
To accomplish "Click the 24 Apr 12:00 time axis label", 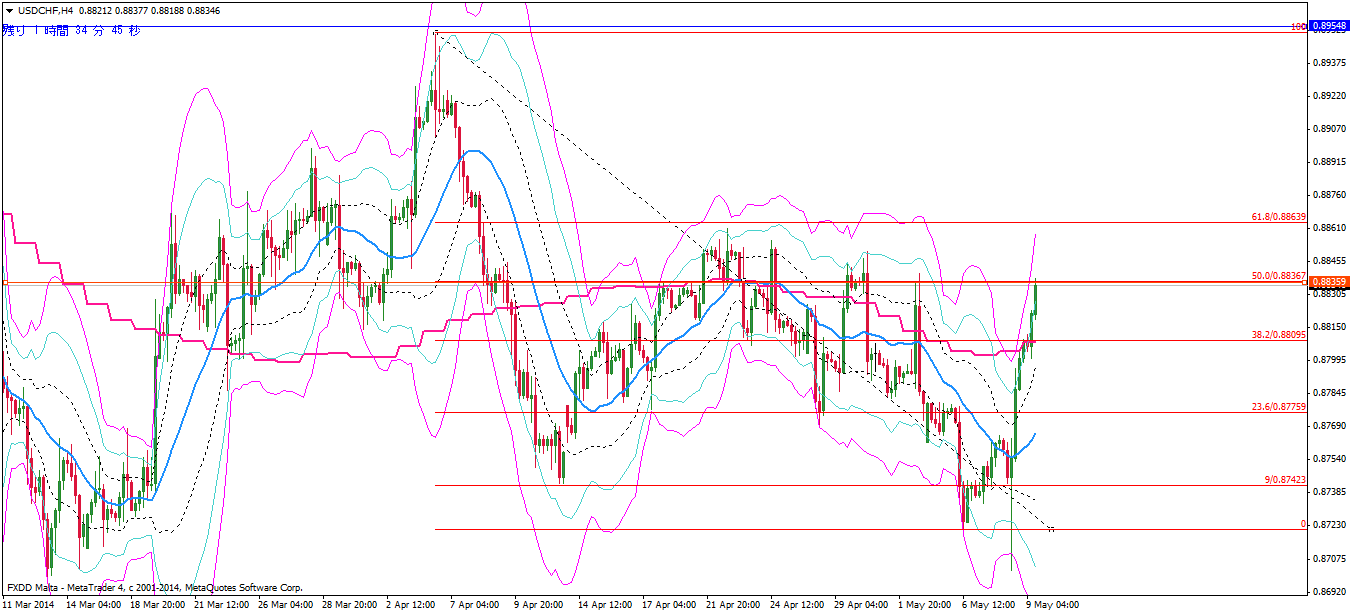I will click(797, 604).
